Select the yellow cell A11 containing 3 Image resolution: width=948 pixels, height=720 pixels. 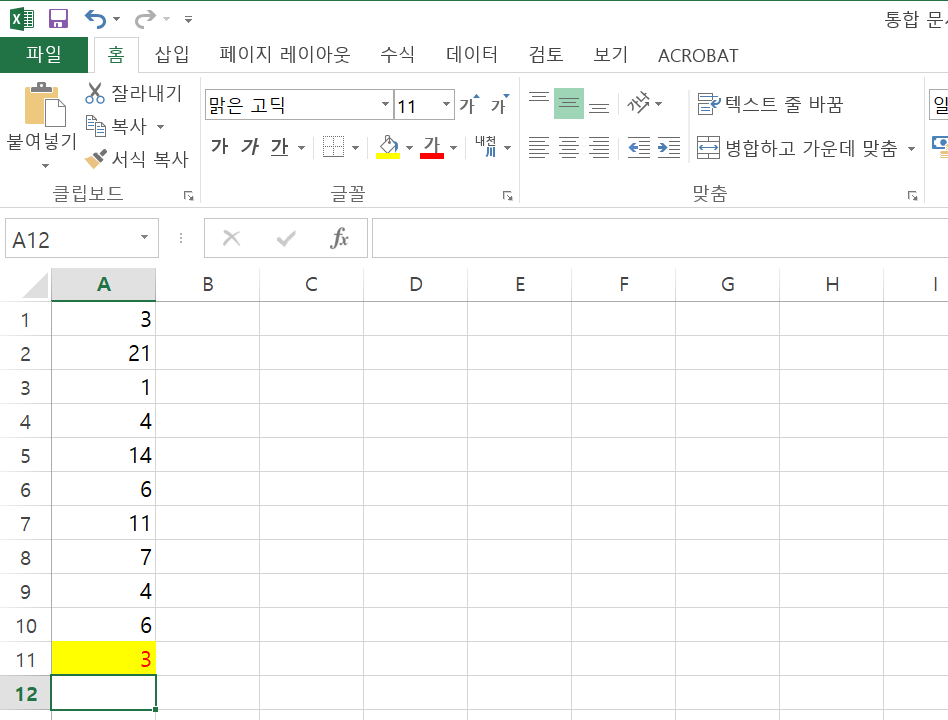103,658
